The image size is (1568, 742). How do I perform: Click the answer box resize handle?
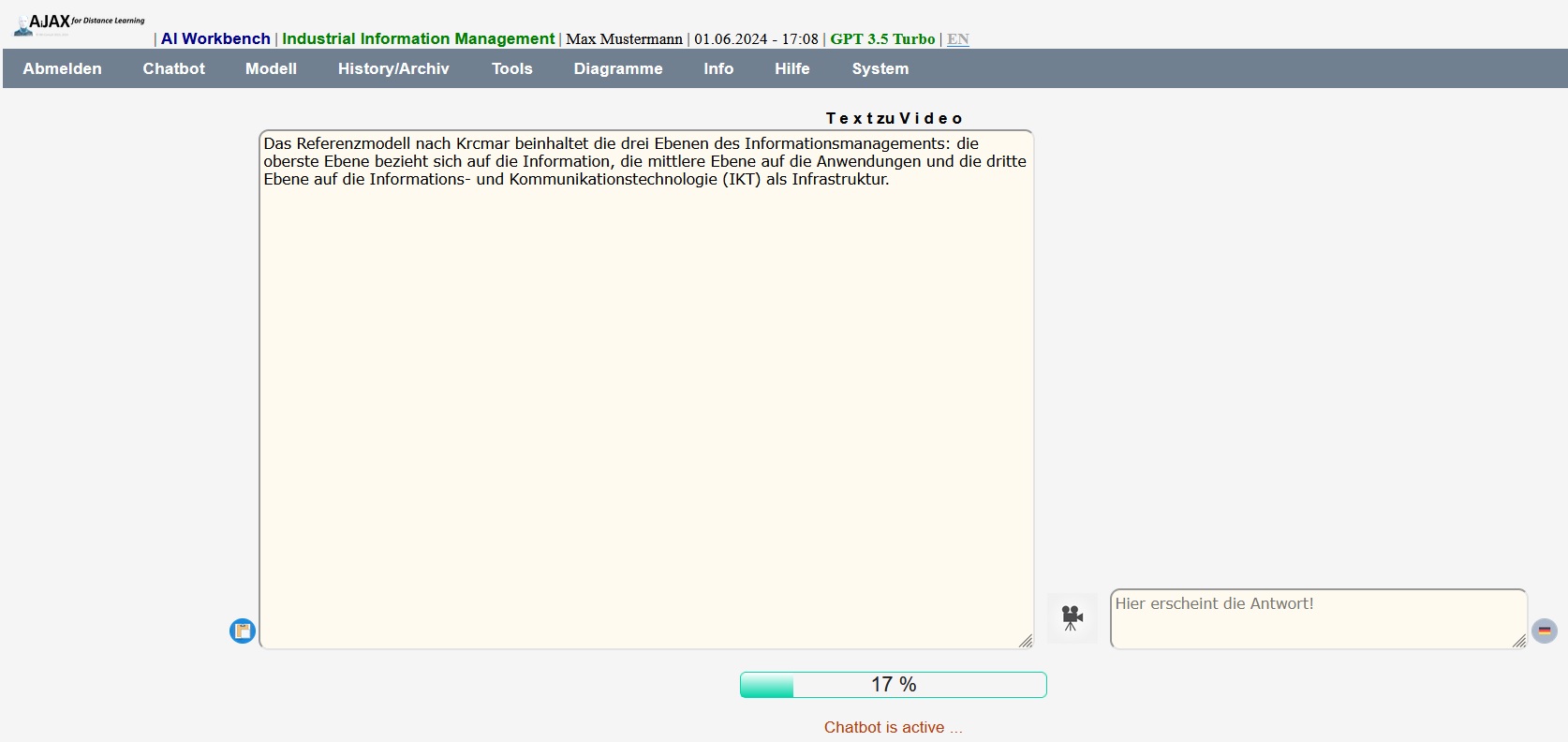pos(1518,641)
